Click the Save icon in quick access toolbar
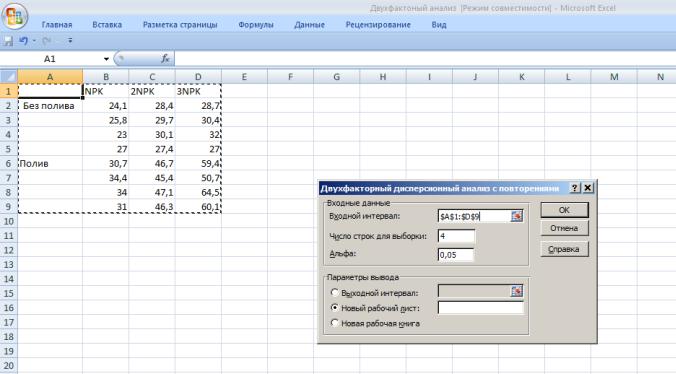The image size is (676, 374). 8,41
